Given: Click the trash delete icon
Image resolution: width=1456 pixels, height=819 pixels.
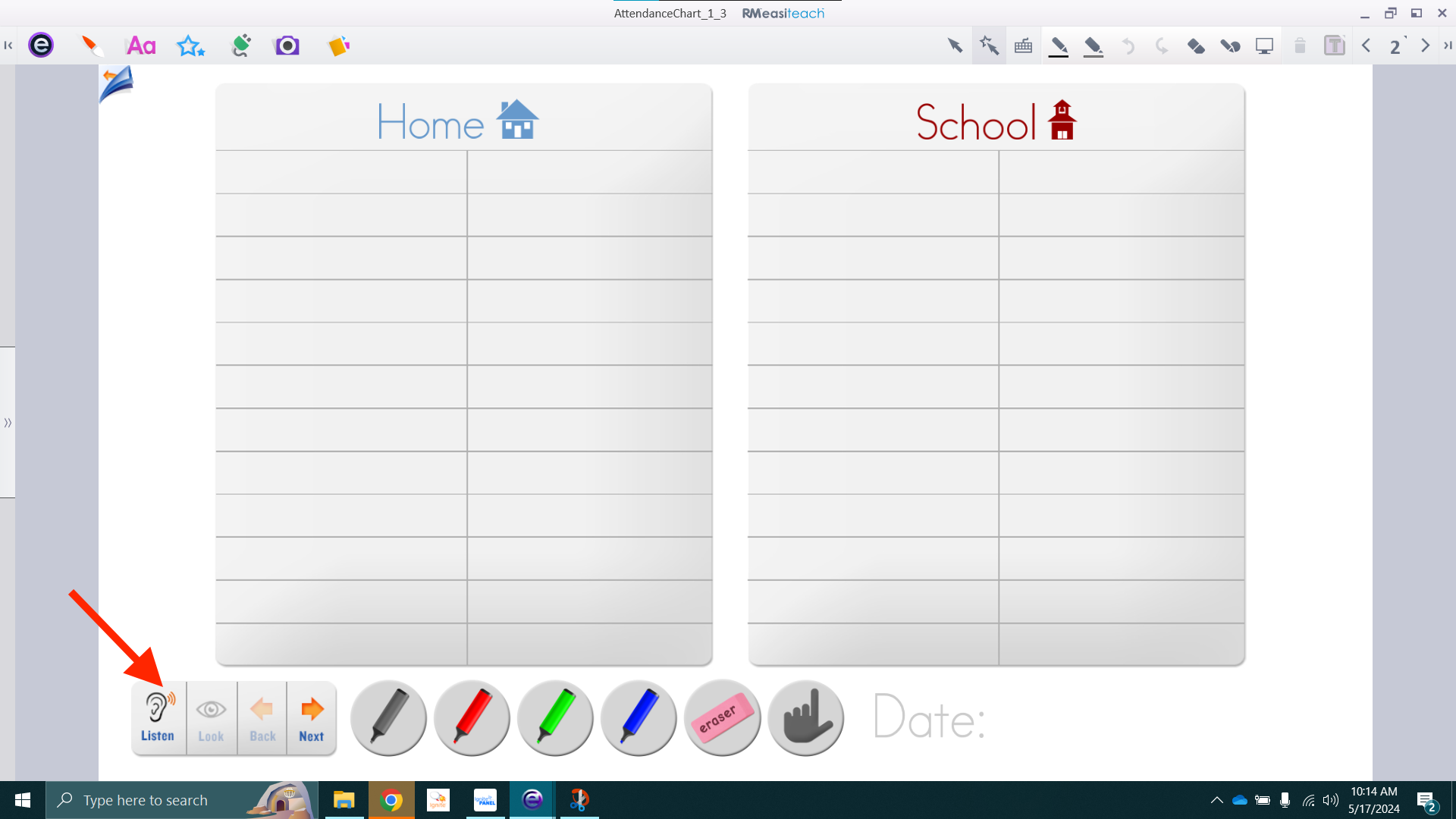Looking at the screenshot, I should (x=1300, y=45).
